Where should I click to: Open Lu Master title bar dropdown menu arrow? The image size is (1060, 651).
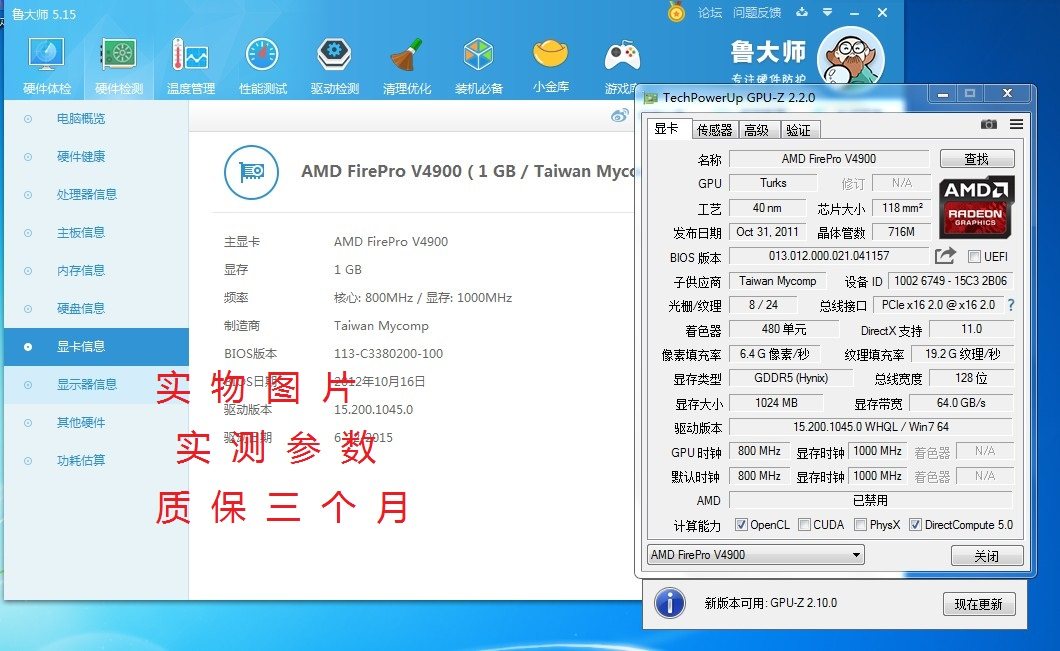827,12
